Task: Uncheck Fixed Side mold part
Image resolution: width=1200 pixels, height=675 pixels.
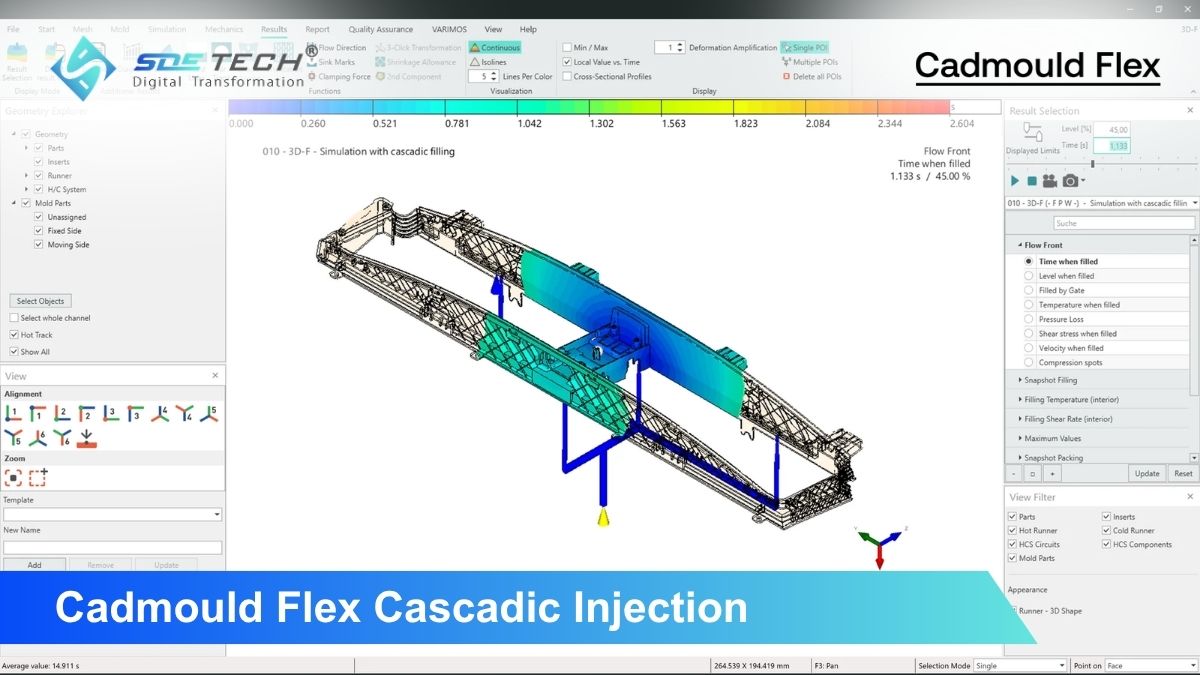Action: 39,231
